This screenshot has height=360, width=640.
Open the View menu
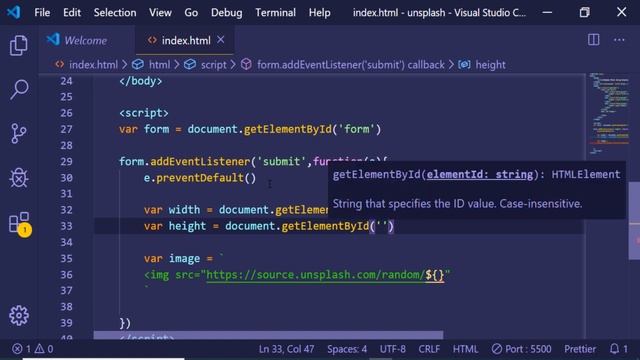coord(160,13)
